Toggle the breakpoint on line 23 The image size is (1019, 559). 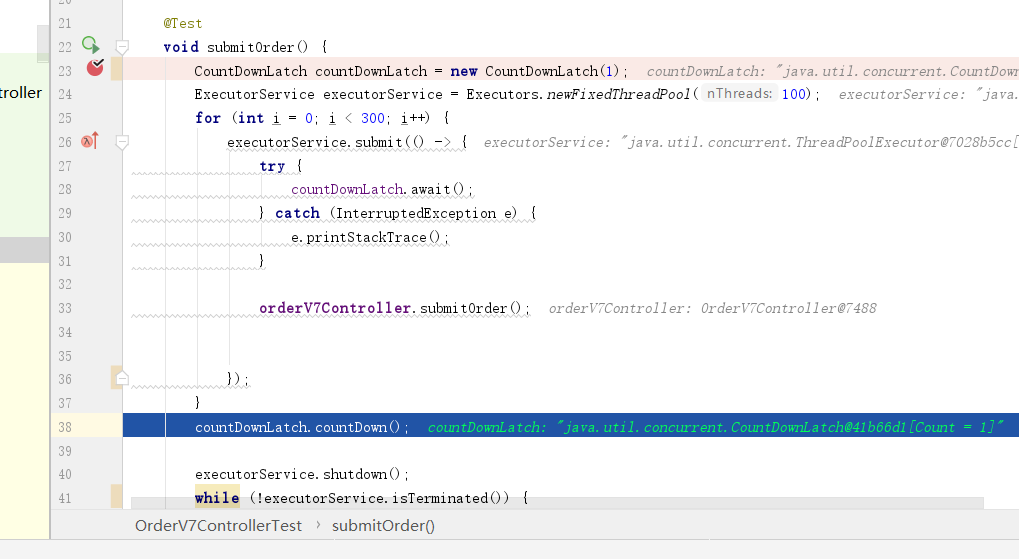(95, 68)
